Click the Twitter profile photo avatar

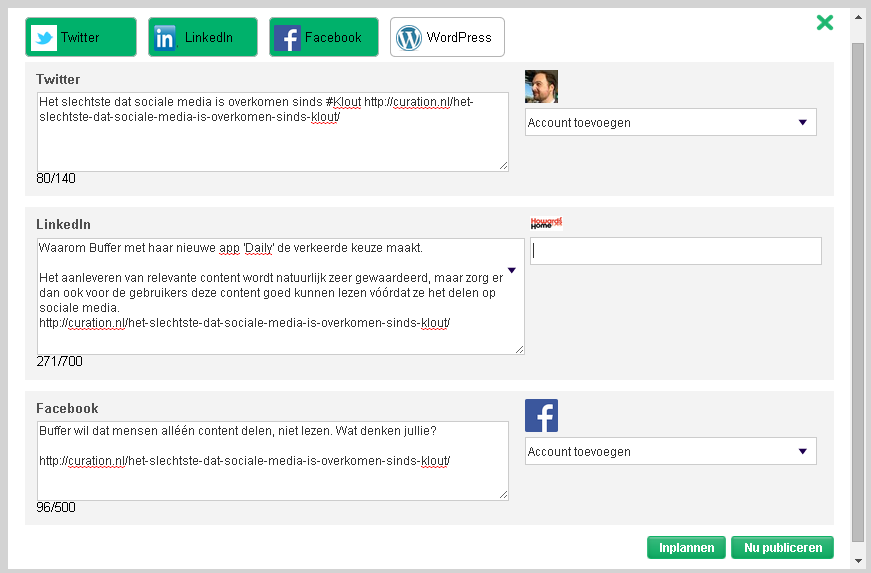point(541,87)
